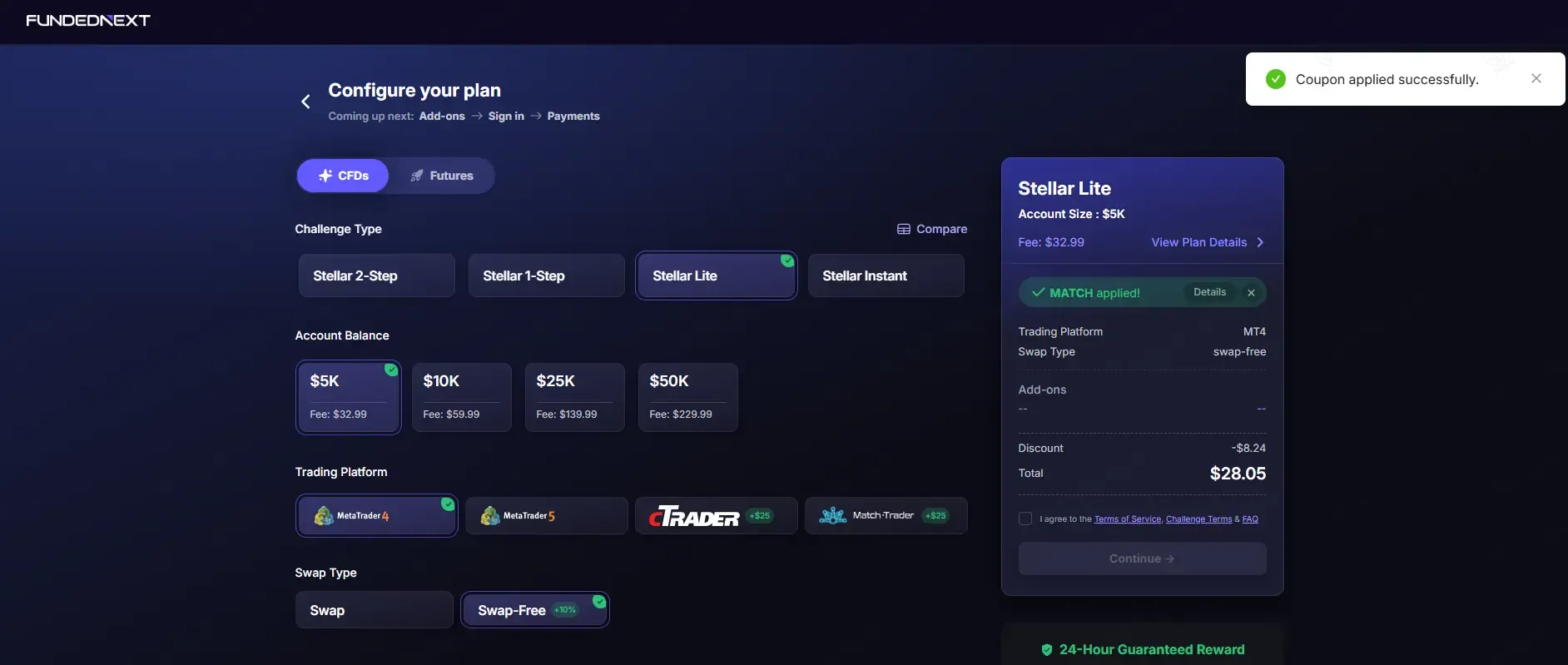Click the 'Sign in' step text
This screenshot has width=1568, height=665.
[506, 116]
